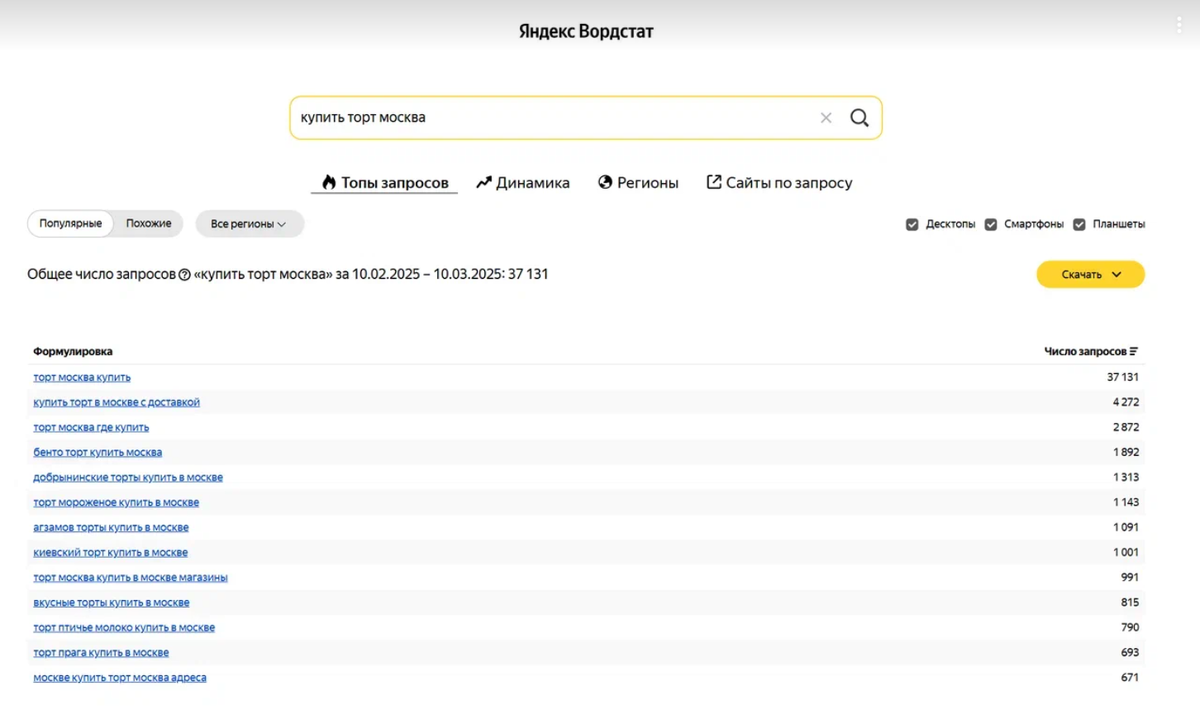Open link москве купить торт москва адреса
This screenshot has width=1200, height=720.
pyautogui.click(x=120, y=677)
